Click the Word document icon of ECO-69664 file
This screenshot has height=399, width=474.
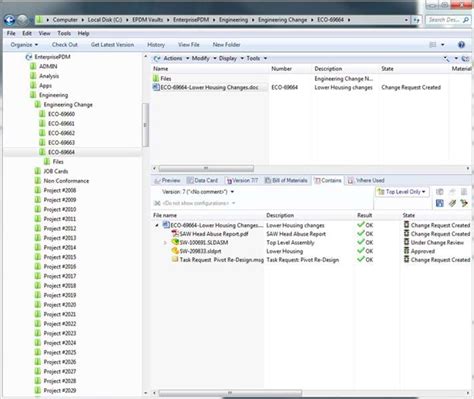156,87
